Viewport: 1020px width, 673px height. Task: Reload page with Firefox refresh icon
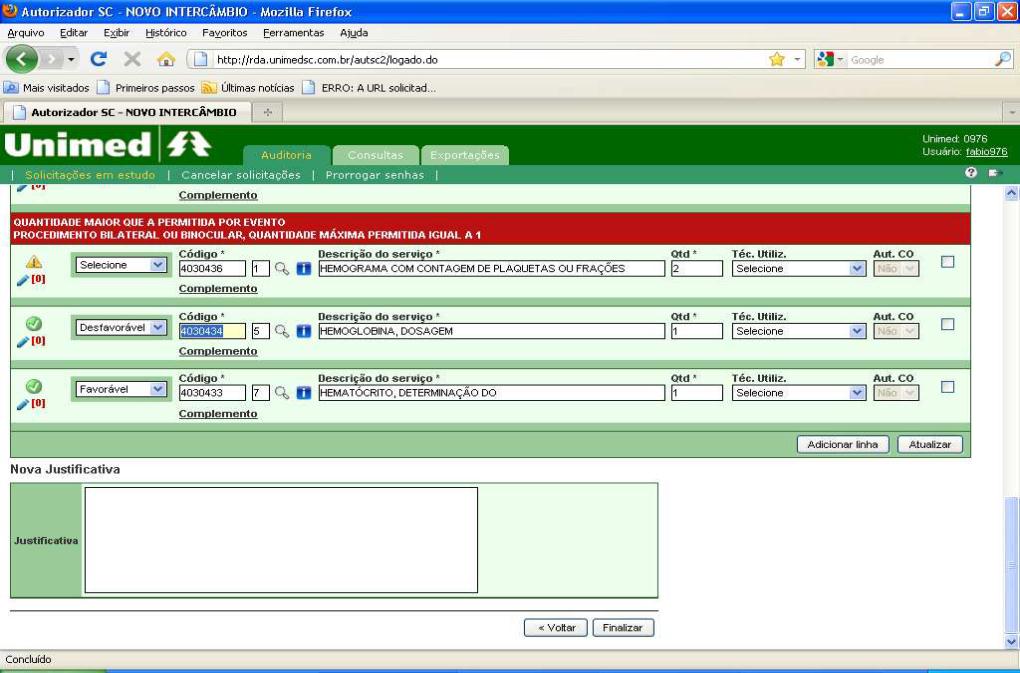point(99,60)
